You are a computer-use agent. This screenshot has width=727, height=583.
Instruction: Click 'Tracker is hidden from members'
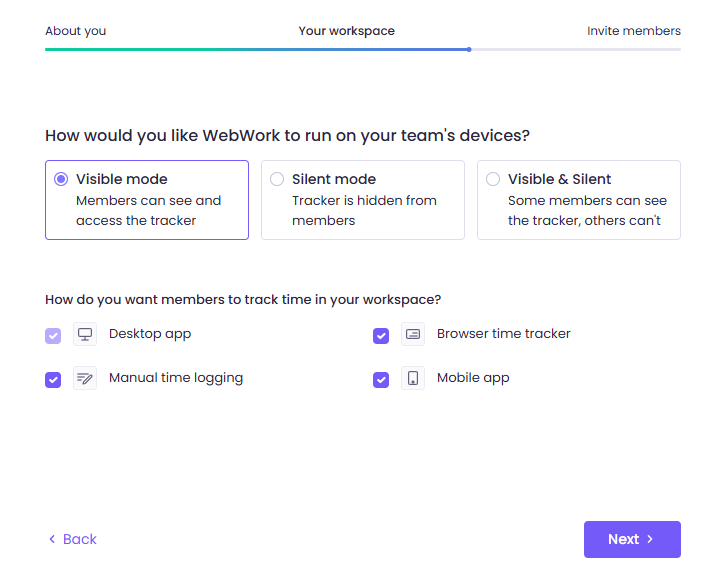(364, 211)
